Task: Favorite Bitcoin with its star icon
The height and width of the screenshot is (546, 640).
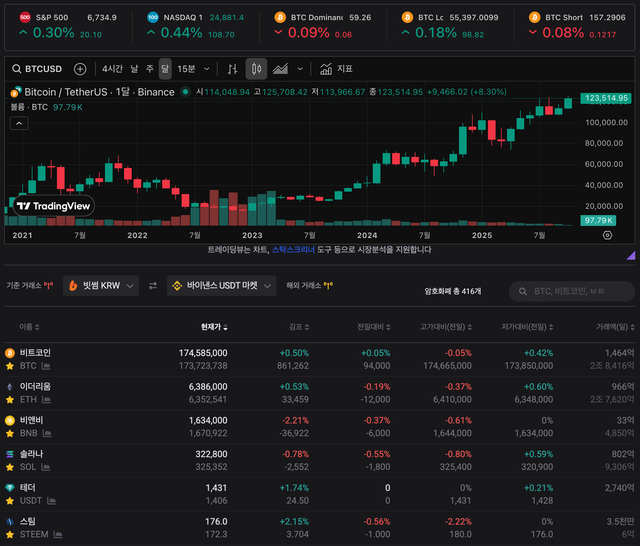Action: pyautogui.click(x=10, y=366)
